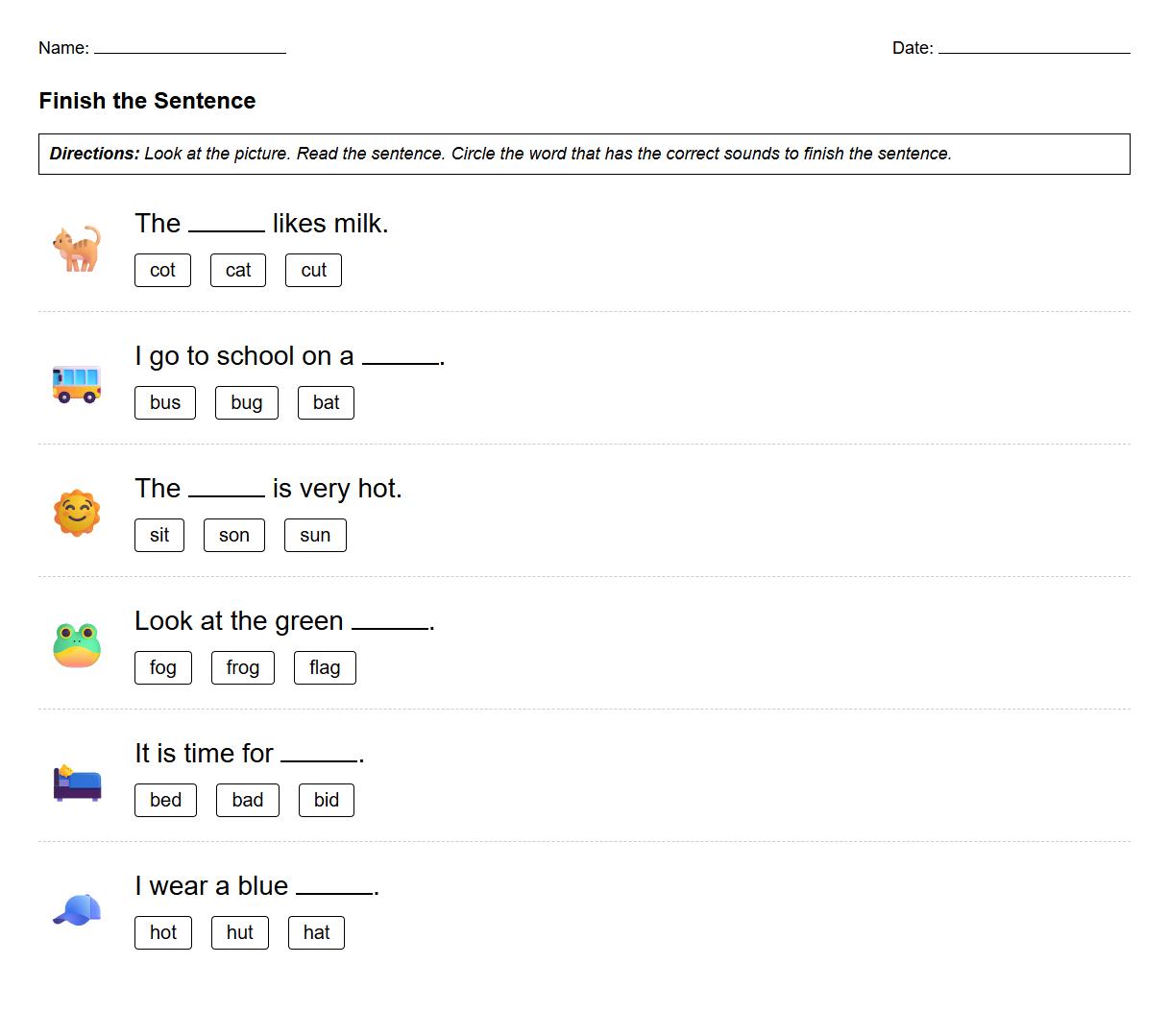Click the blue cap picture

pyautogui.click(x=77, y=910)
